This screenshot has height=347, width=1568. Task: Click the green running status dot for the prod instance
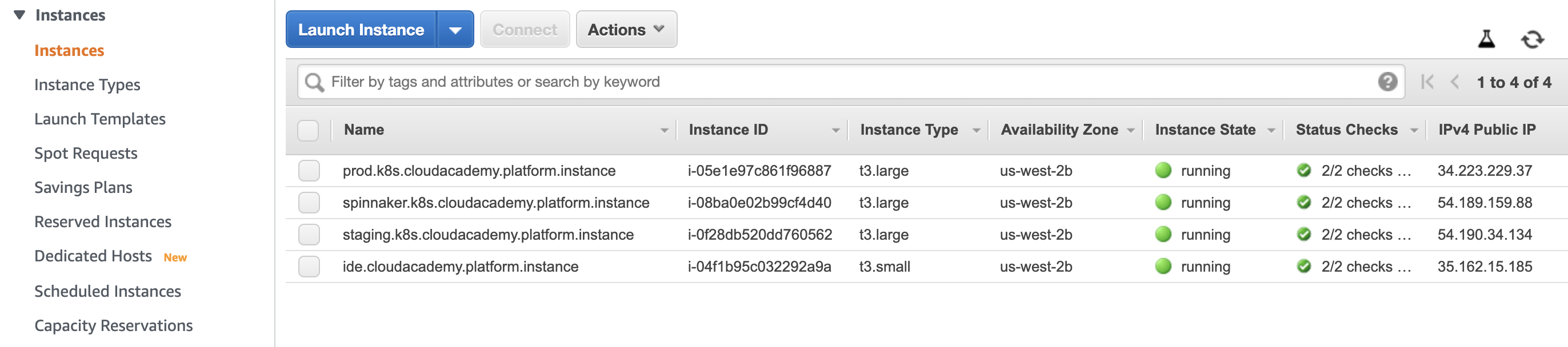(x=1163, y=171)
